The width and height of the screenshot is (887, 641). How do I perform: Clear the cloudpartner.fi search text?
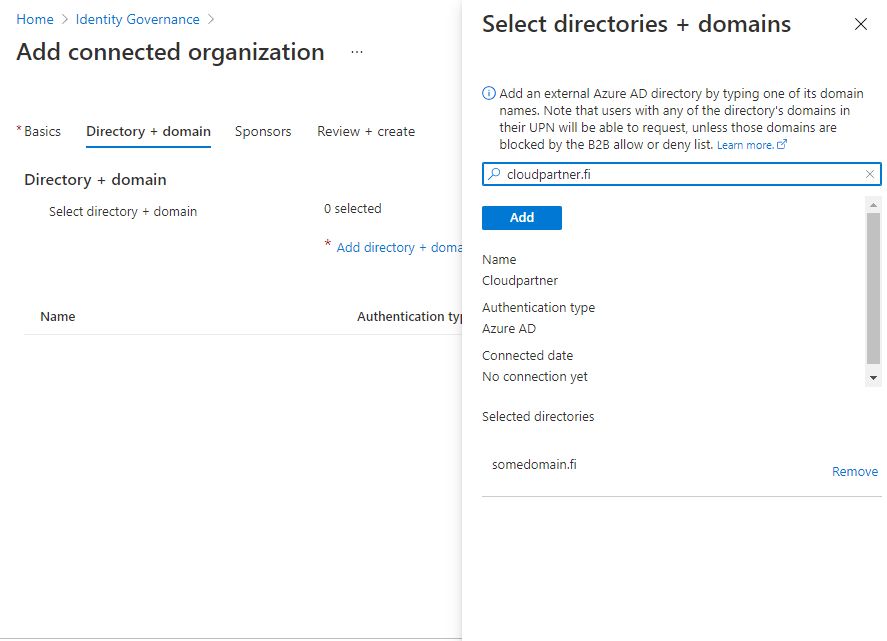[870, 175]
